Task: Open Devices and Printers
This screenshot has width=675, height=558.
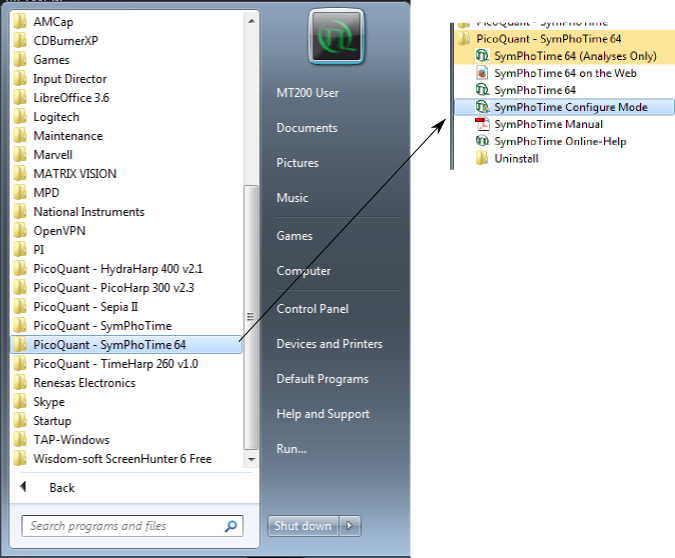Action: [x=329, y=344]
